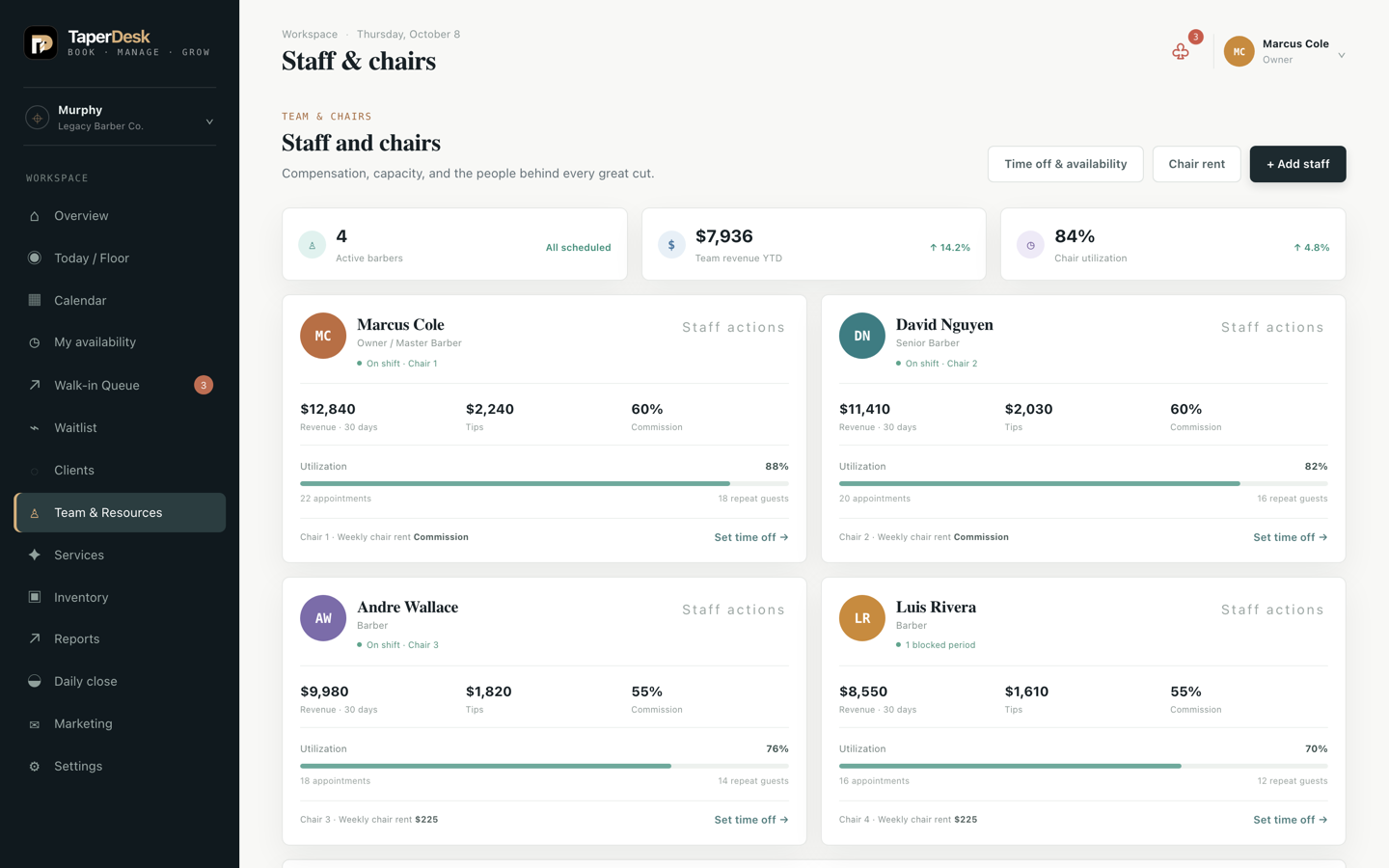Click the DN avatar for David Nguyen

click(861, 336)
